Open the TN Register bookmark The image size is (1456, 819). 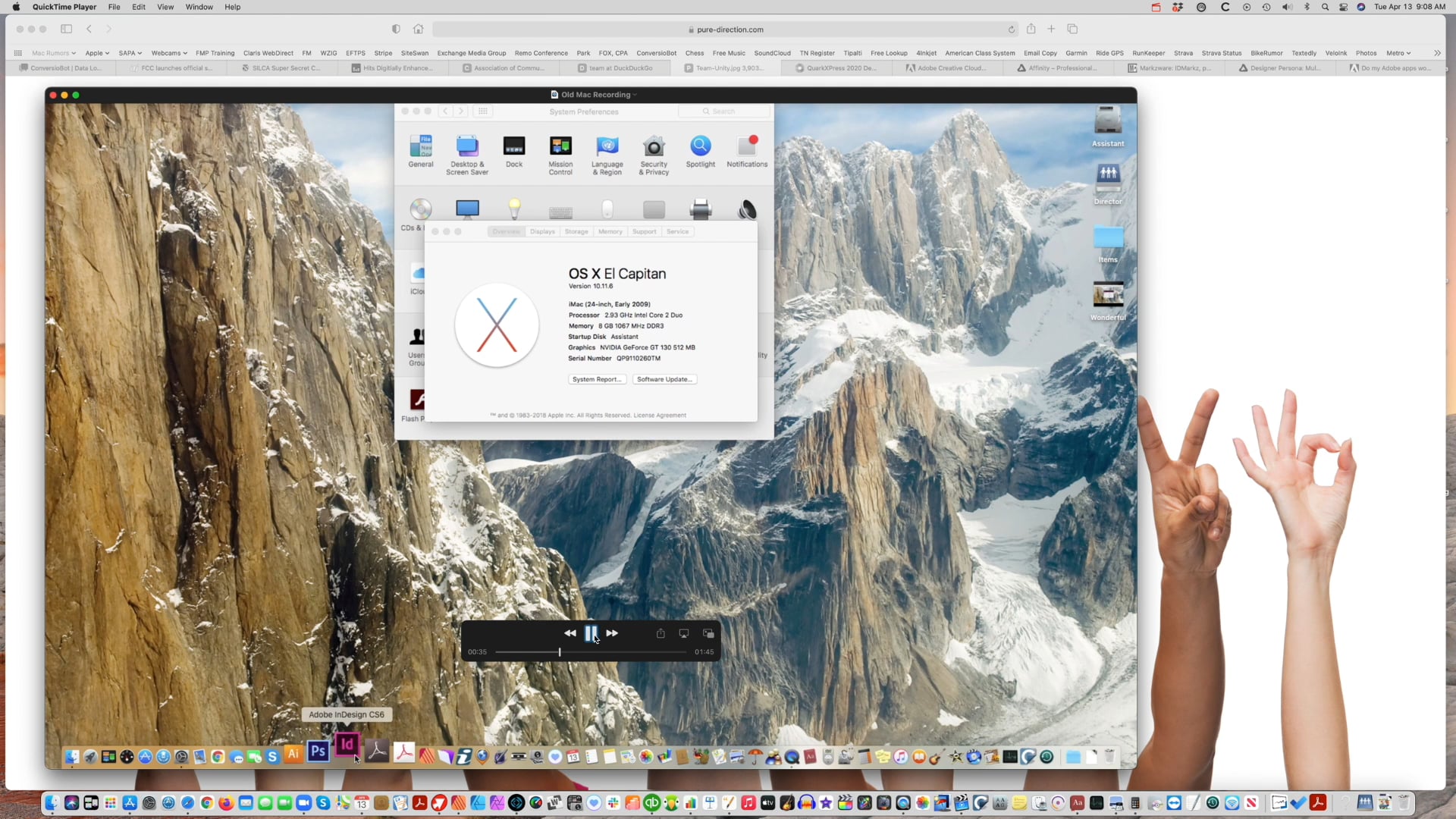click(817, 53)
